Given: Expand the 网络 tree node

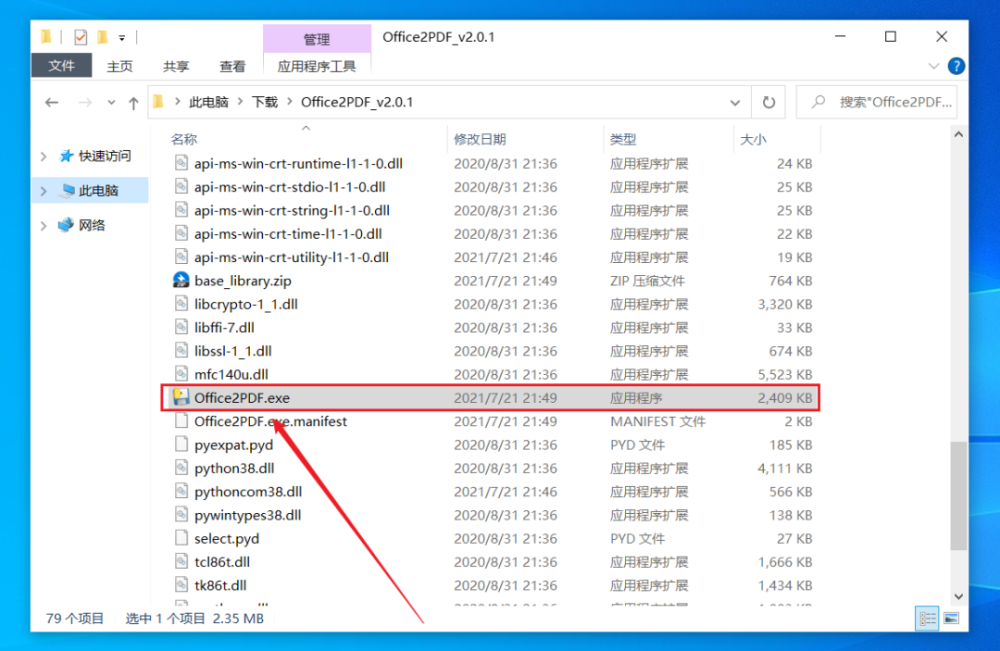Looking at the screenshot, I should point(43,225).
